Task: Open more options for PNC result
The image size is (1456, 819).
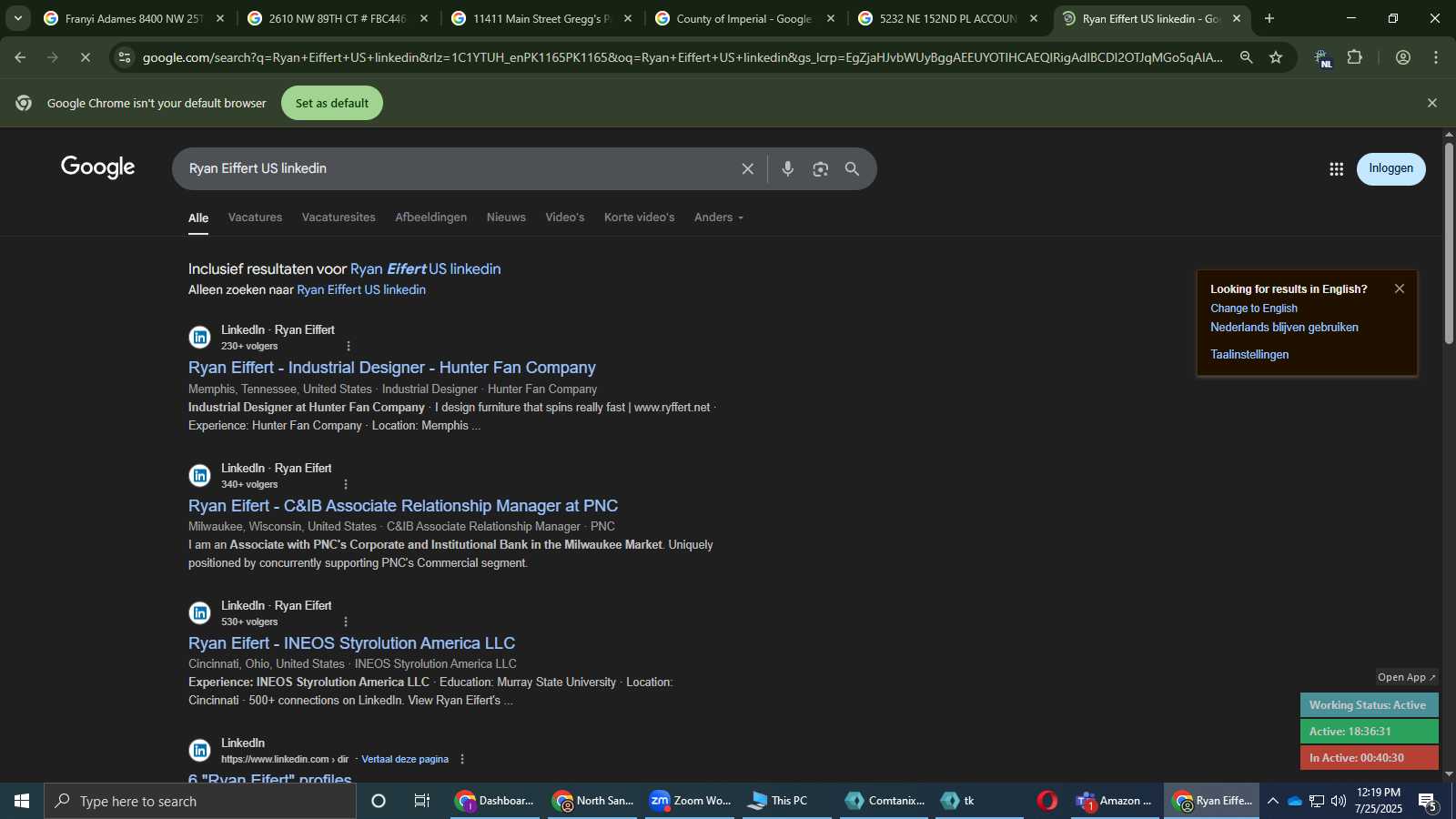Action: pos(346,484)
